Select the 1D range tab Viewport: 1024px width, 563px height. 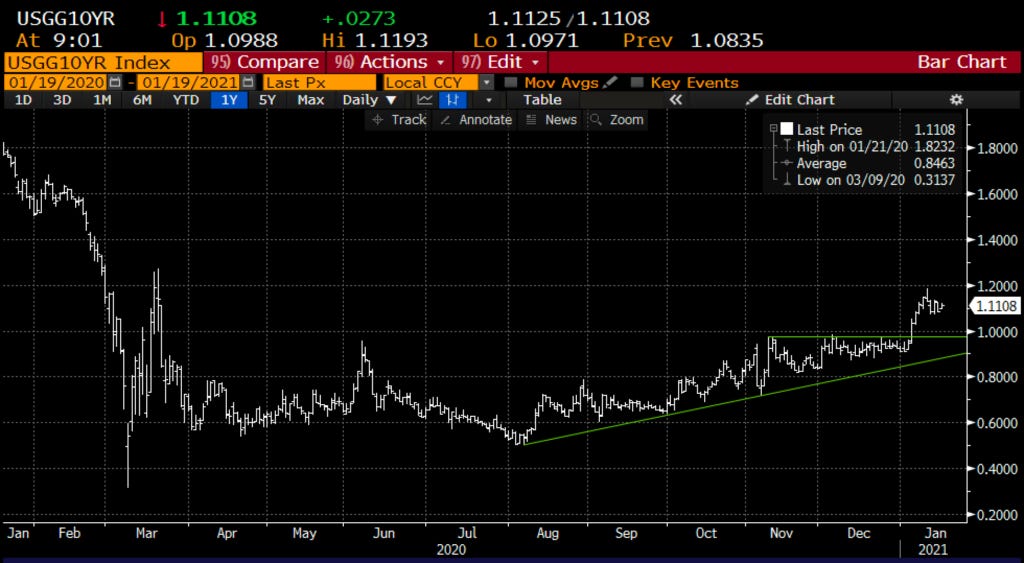click(x=23, y=100)
